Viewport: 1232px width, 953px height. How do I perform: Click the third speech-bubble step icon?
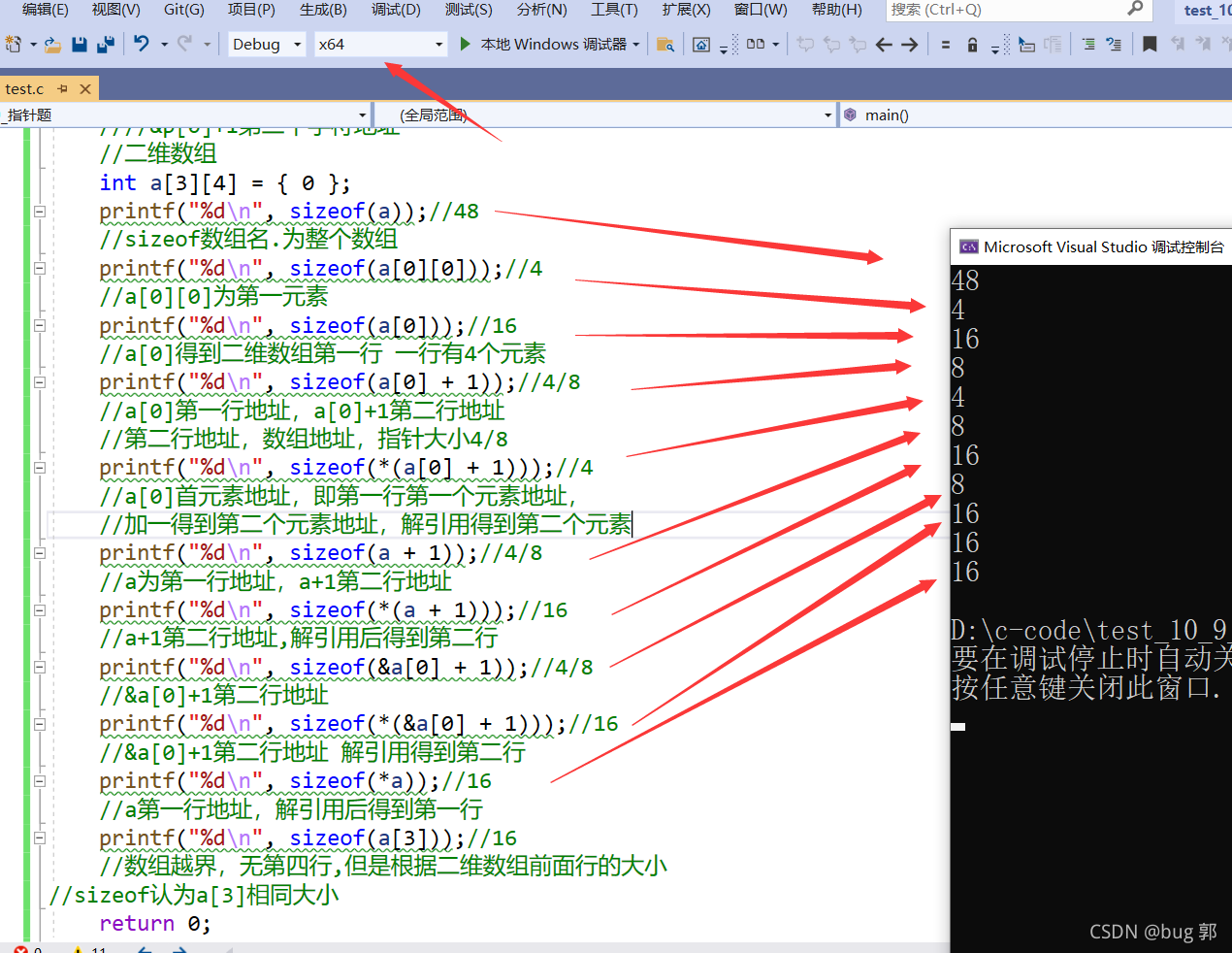(857, 45)
